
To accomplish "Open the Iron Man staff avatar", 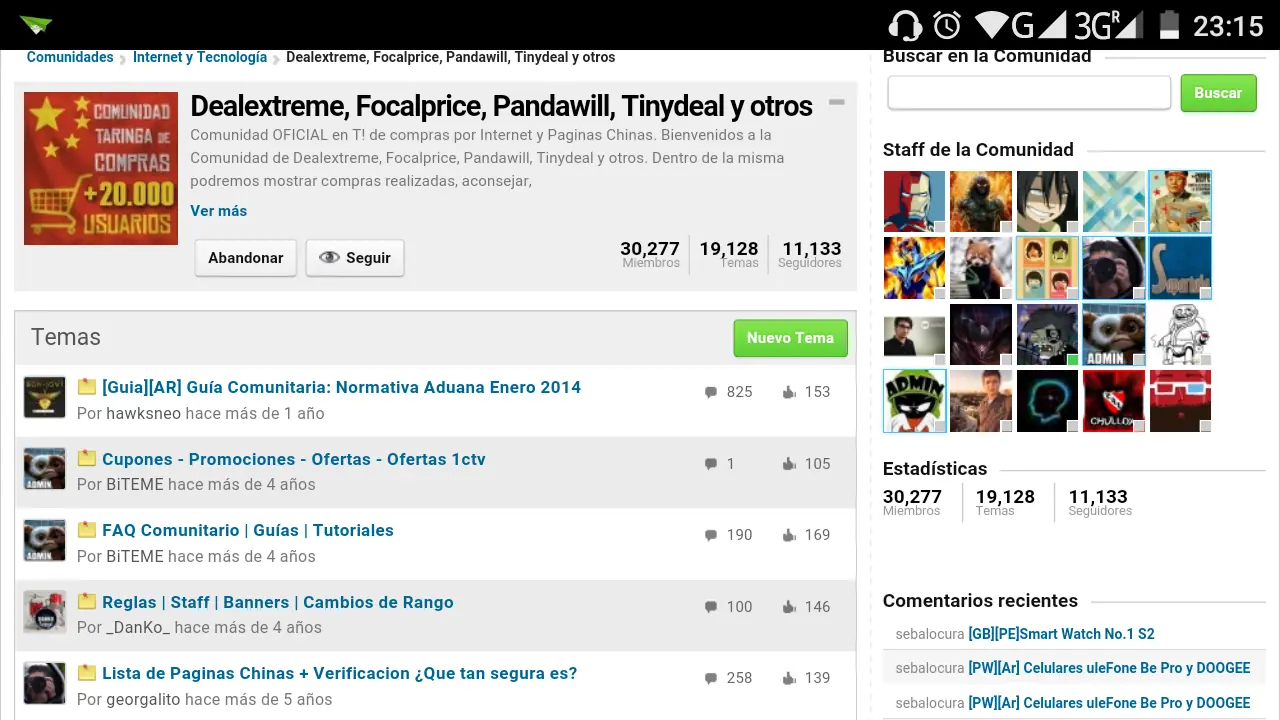I will pos(914,201).
